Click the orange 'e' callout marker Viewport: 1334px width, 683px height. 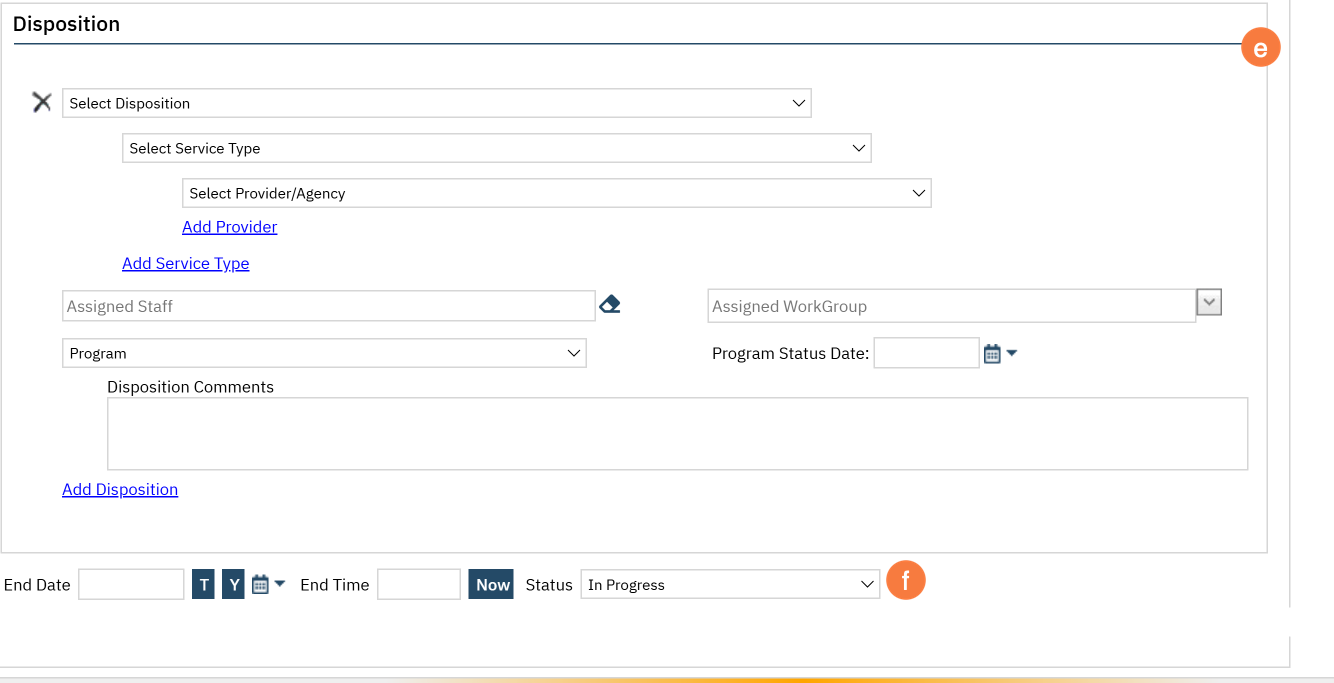1260,47
